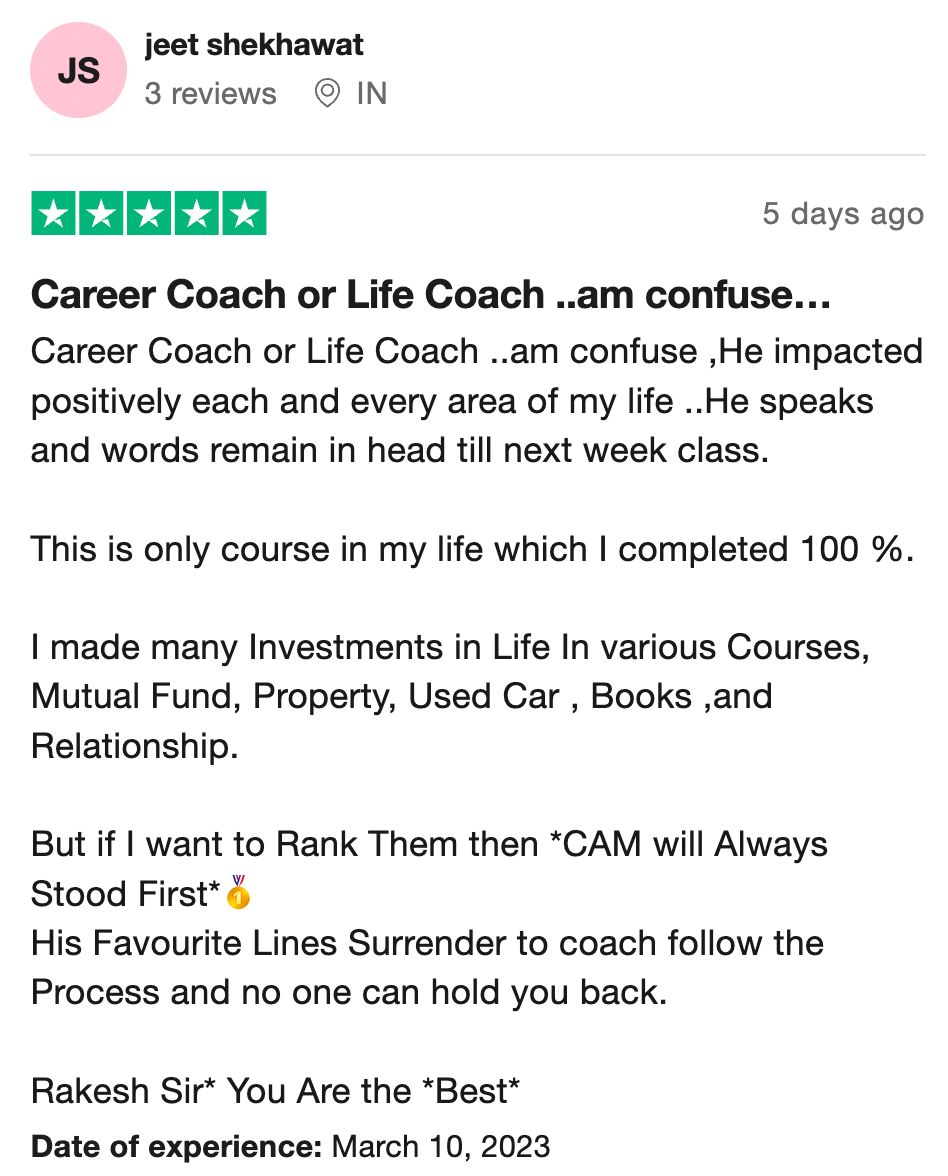Viewport: 948px width, 1176px height.
Task: Click the first green rating star
Action: [x=55, y=214]
